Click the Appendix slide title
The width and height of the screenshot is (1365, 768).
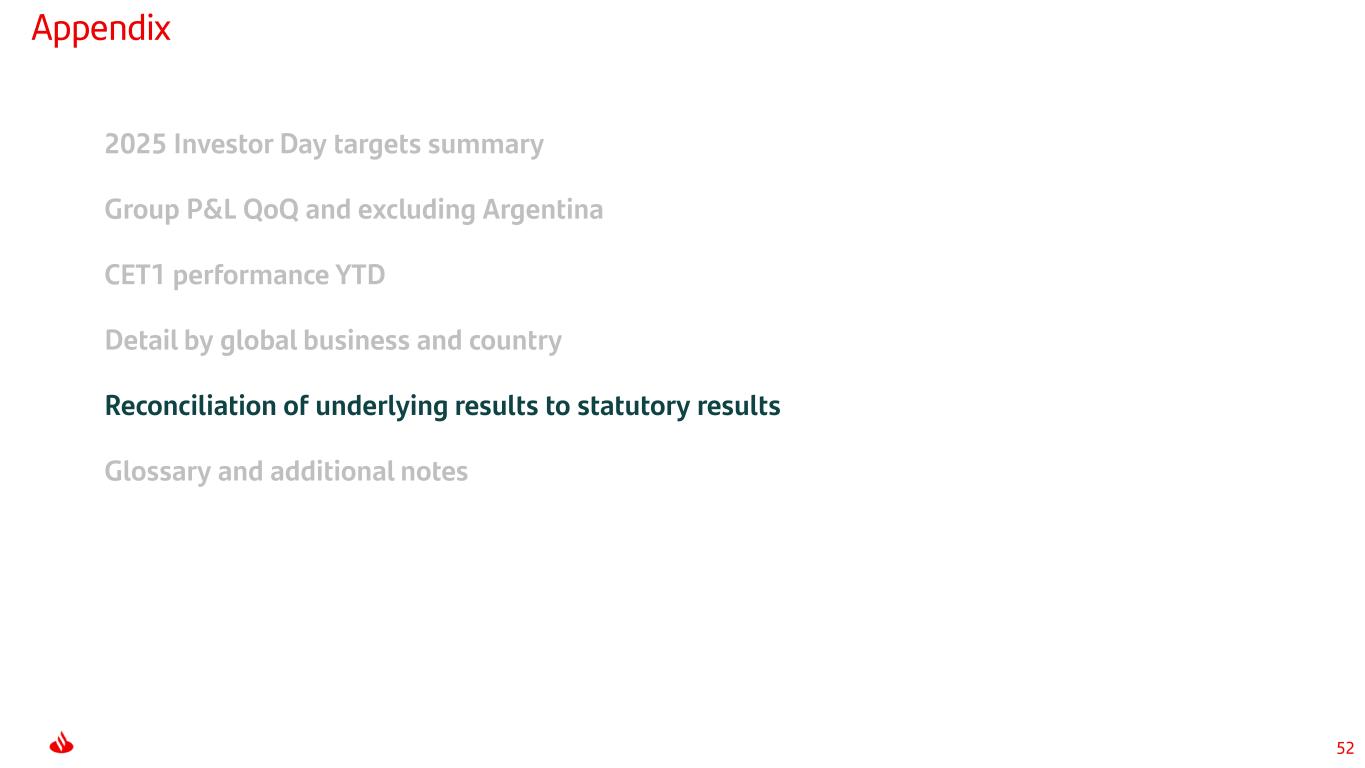point(101,29)
